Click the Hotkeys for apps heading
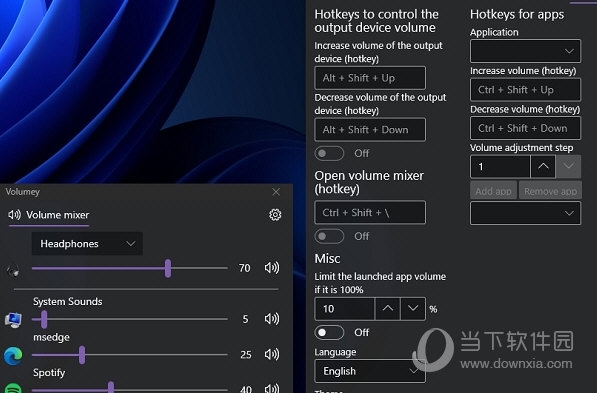The image size is (597, 393). point(517,14)
